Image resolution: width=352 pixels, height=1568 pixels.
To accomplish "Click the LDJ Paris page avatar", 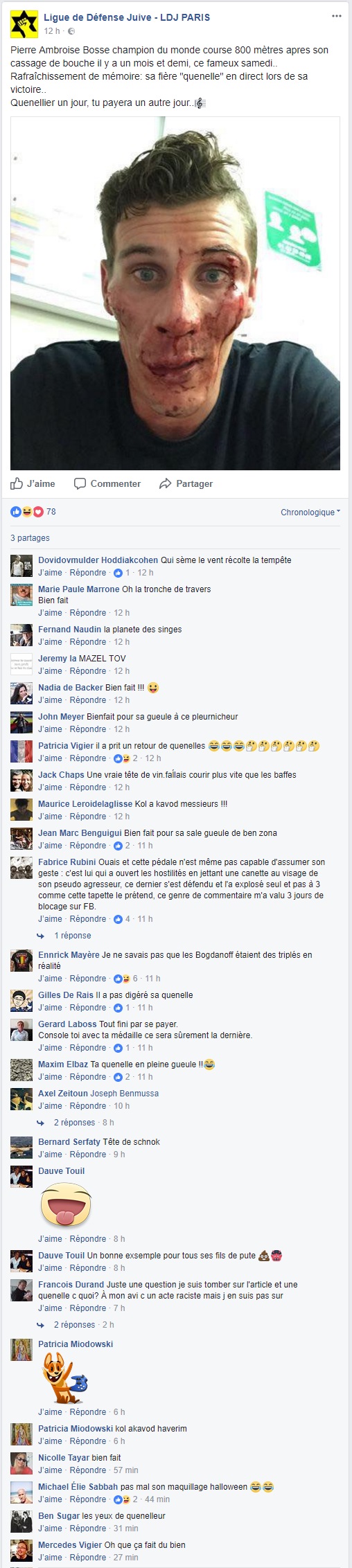I will pyautogui.click(x=24, y=24).
